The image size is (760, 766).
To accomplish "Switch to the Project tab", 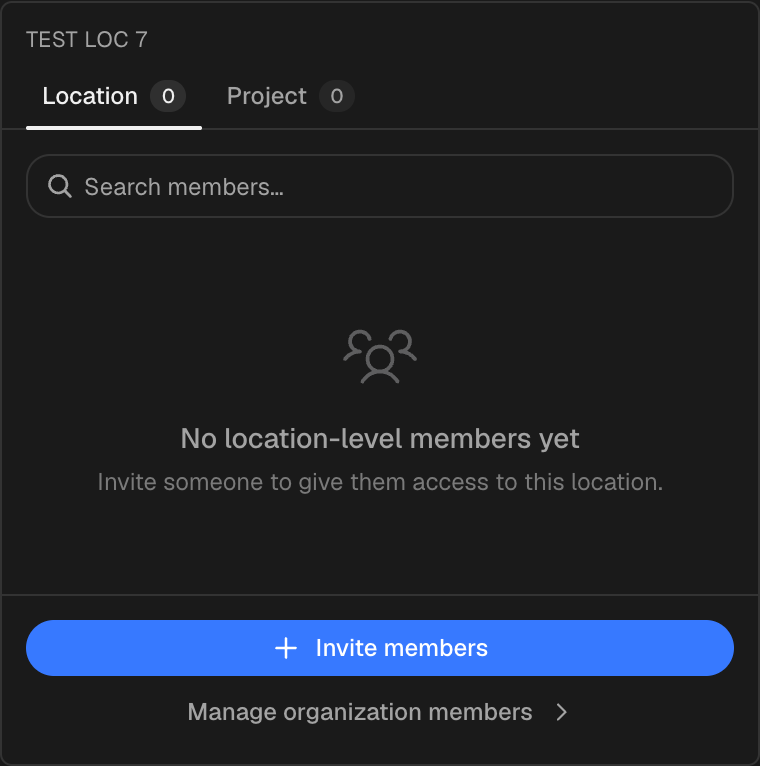I will click(290, 96).
